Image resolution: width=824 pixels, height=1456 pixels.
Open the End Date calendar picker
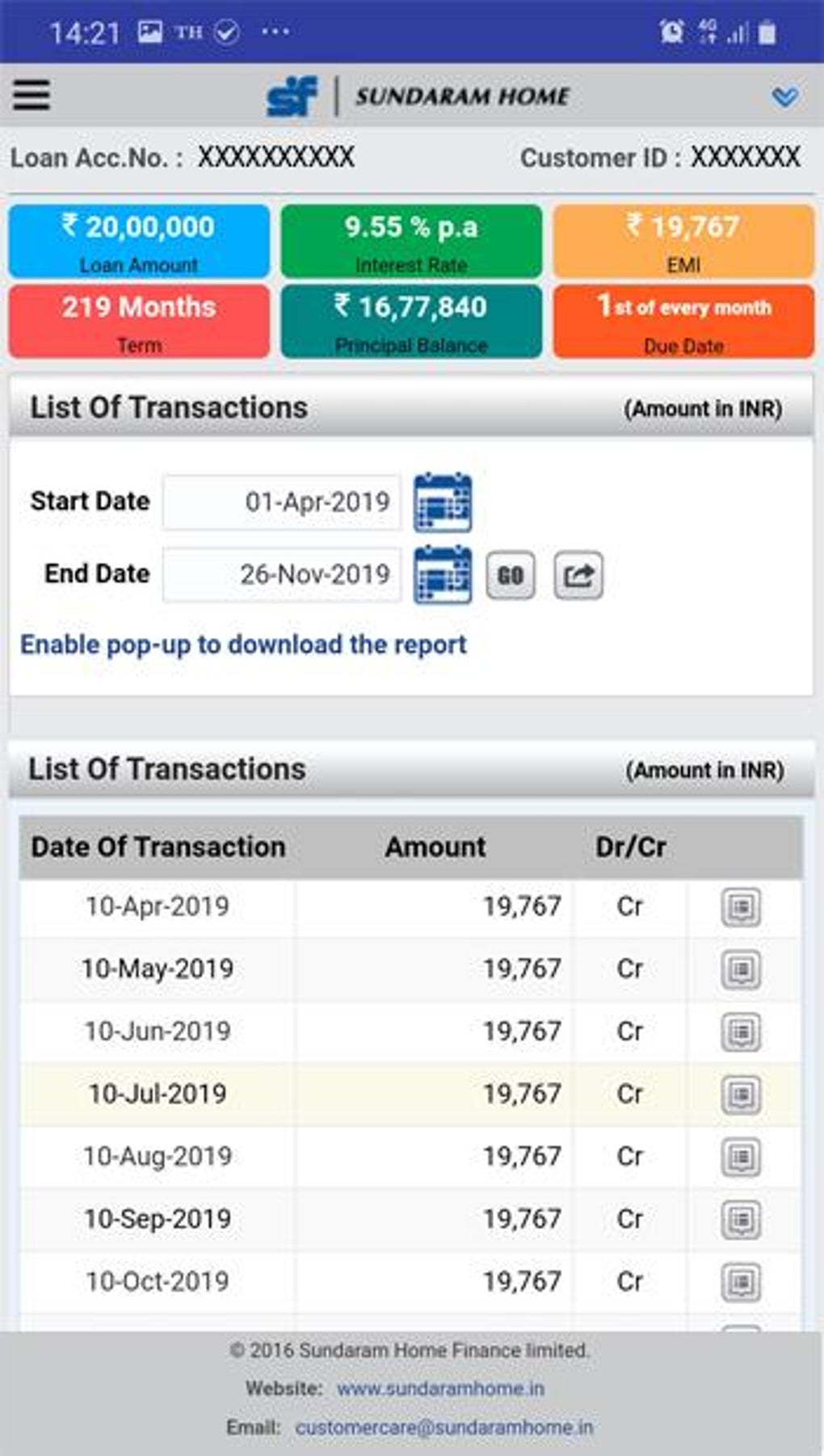click(x=443, y=575)
